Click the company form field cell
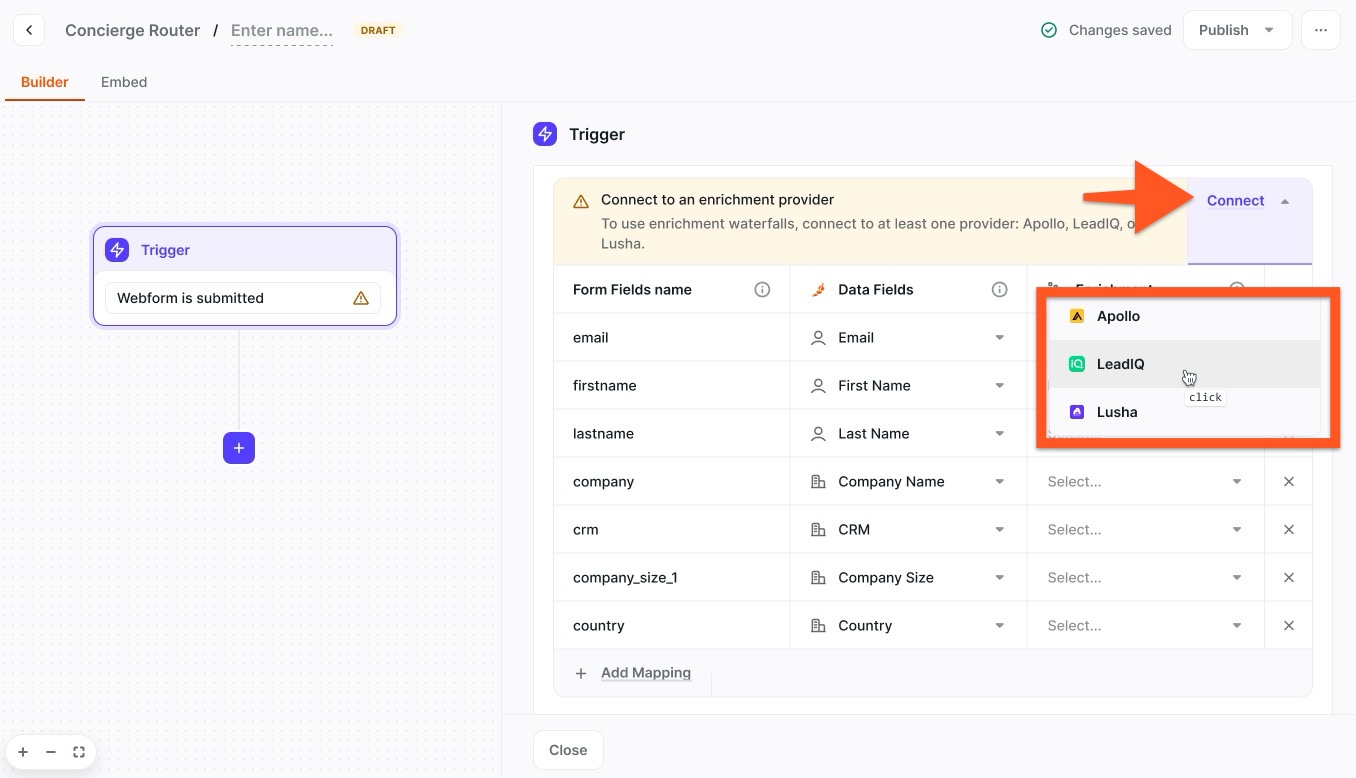Screen dimensions: 1356x778 671,482
